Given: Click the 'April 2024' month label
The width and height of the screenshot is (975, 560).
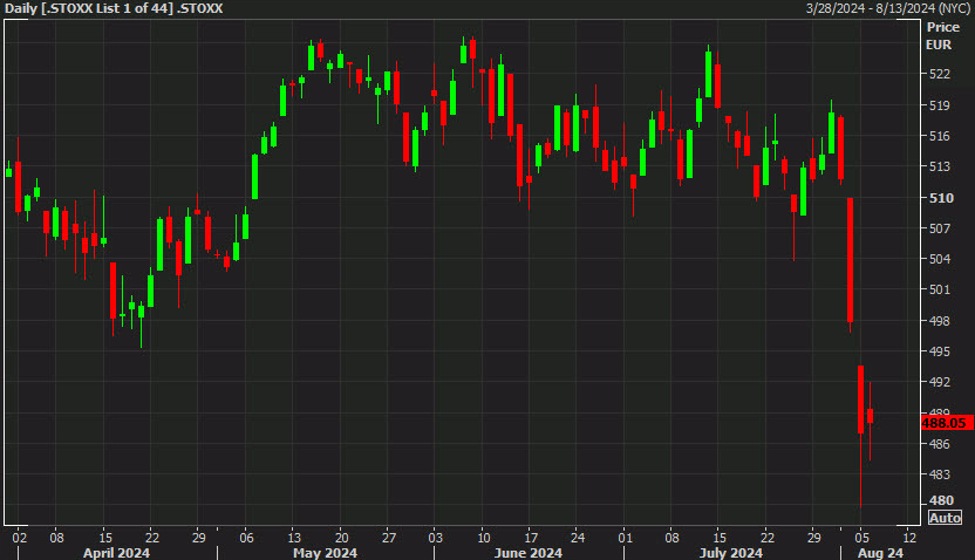Looking at the screenshot, I should click(x=116, y=553).
